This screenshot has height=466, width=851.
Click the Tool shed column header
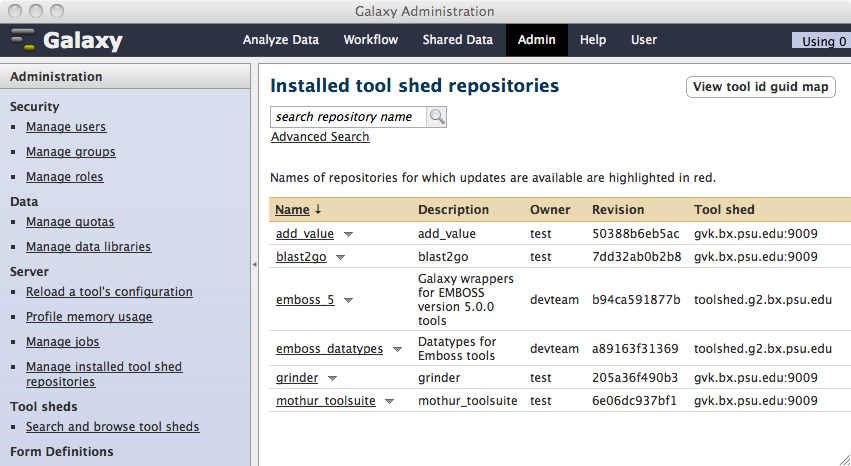tap(724, 210)
